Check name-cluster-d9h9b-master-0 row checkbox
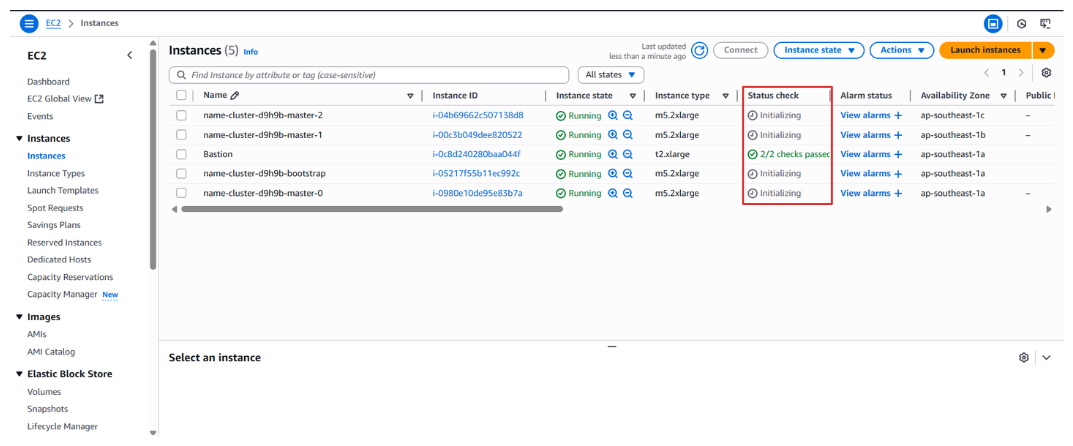 (x=181, y=193)
